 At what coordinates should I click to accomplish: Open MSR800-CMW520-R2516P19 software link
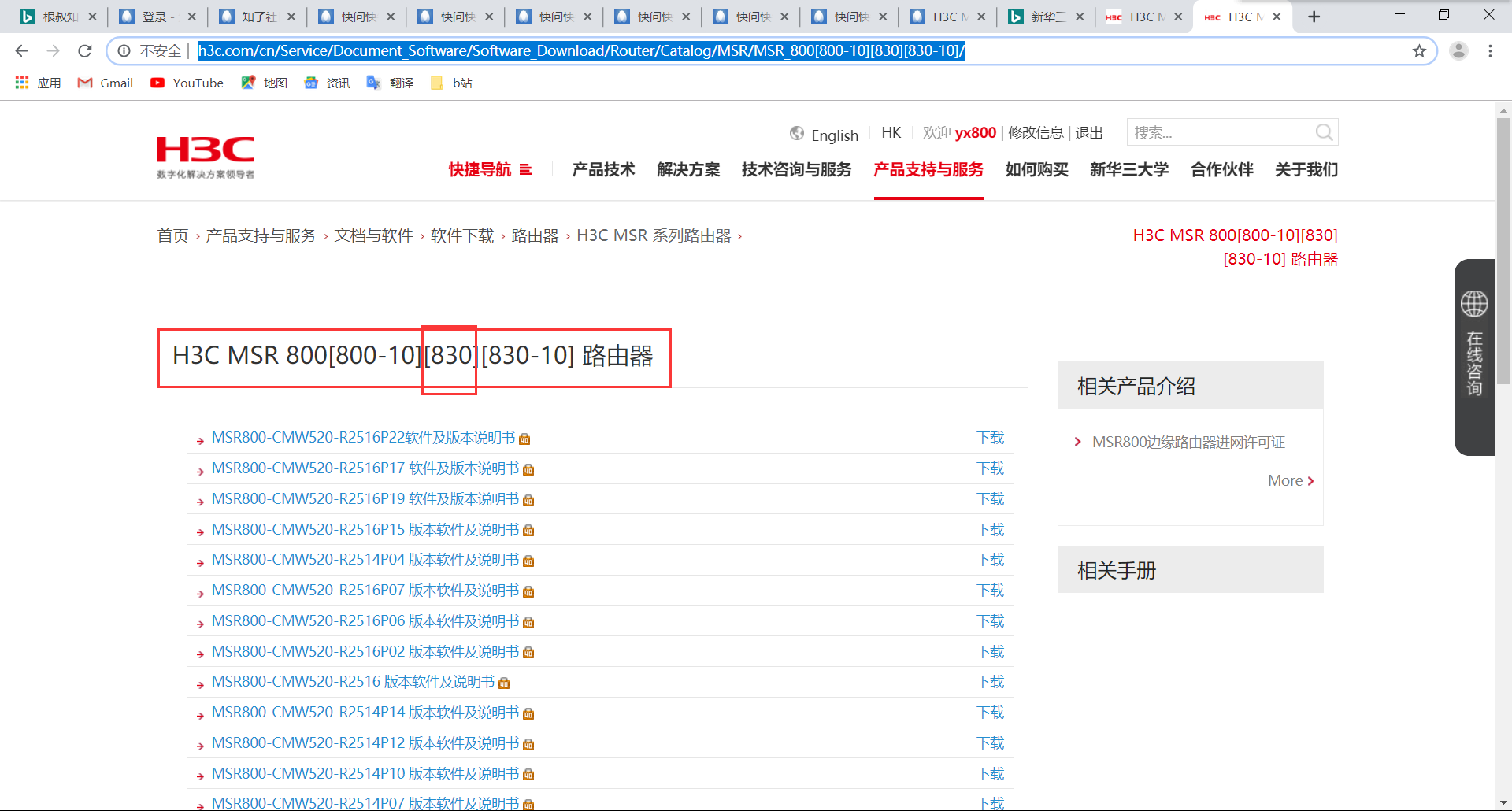pyautogui.click(x=365, y=499)
